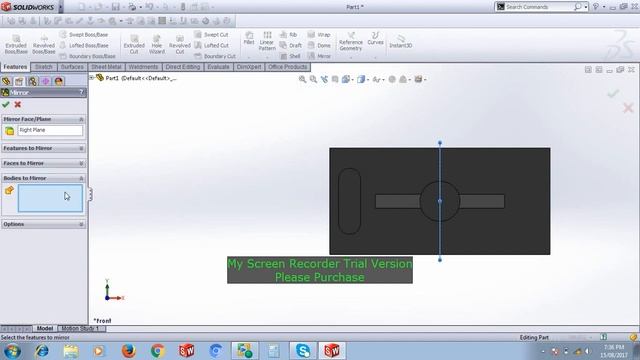Cancel Mirror with red X
Viewport: 640px width, 360px height.
18,104
